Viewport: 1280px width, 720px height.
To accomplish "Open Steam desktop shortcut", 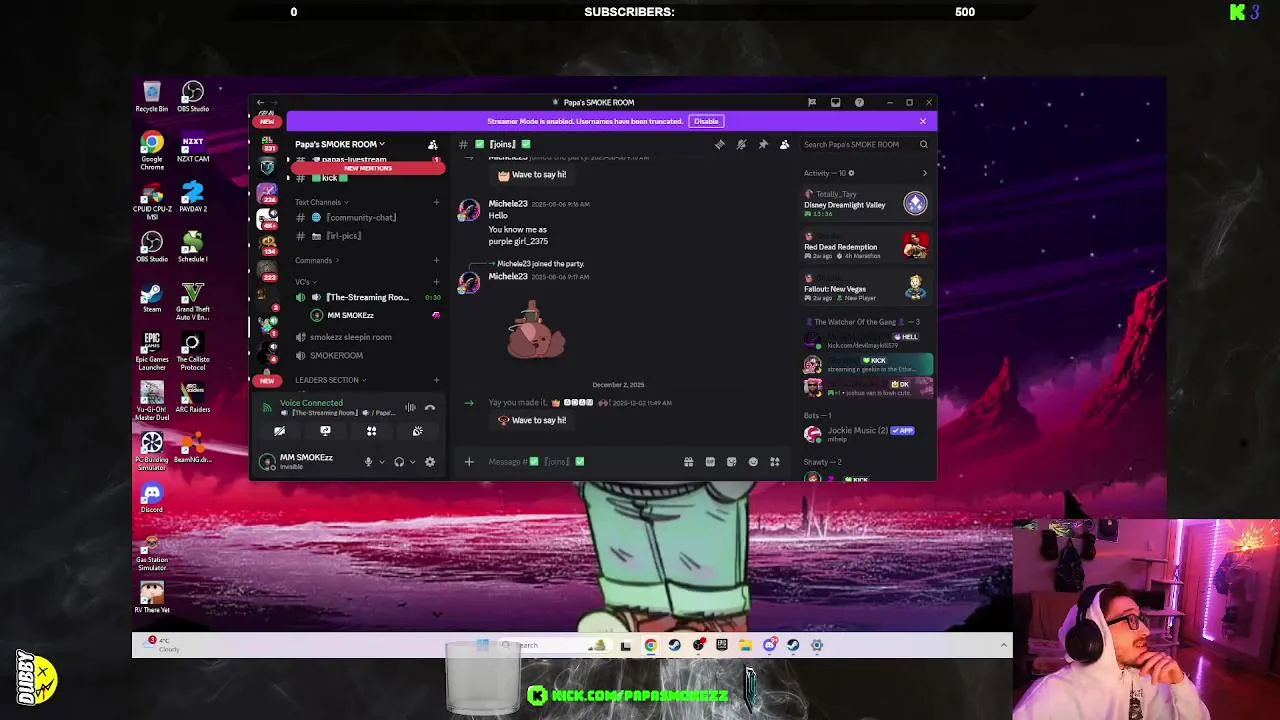I will pyautogui.click(x=152, y=297).
